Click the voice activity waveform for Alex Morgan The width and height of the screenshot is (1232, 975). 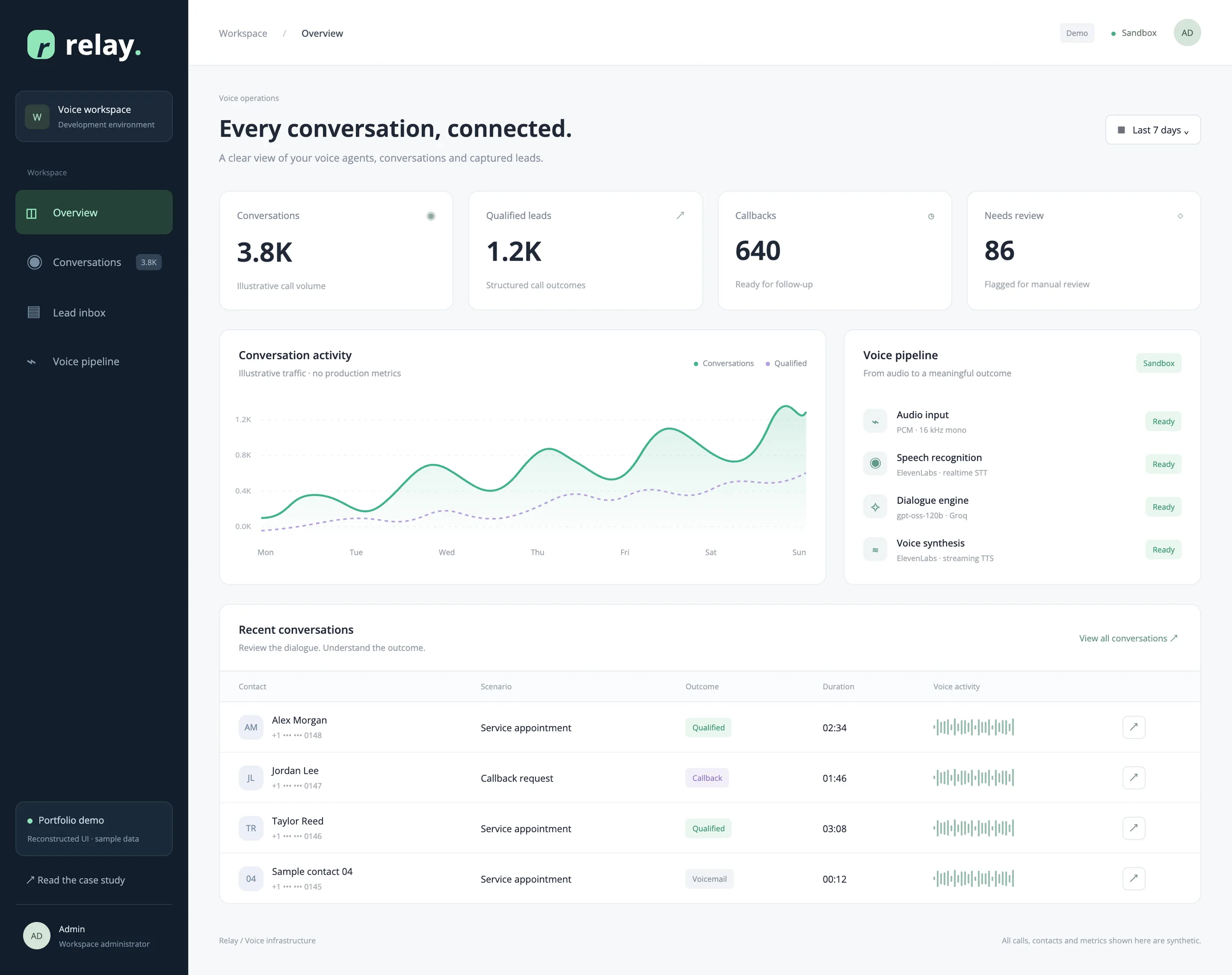973,727
